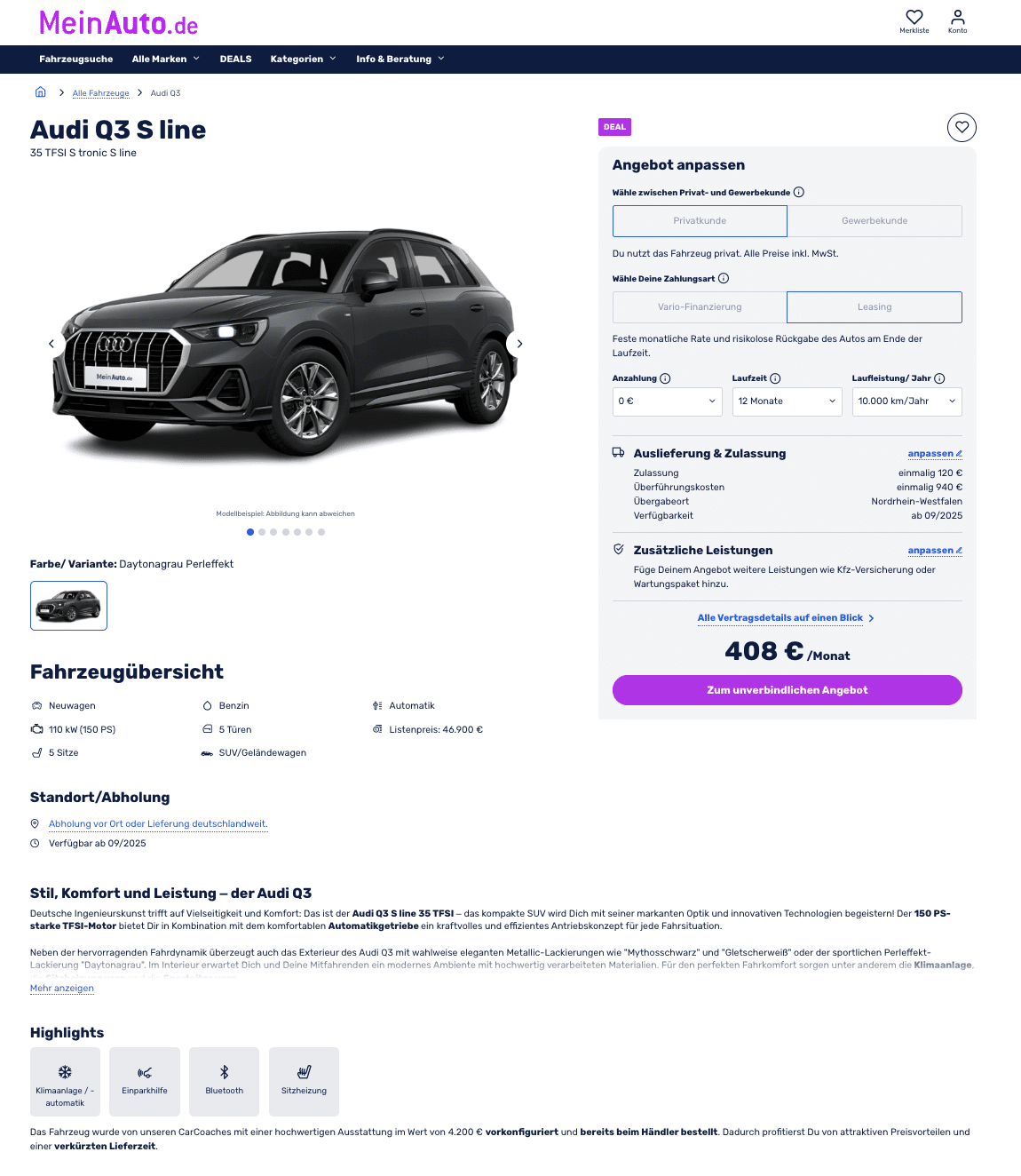This screenshot has height=1176, width=1021.
Task: Go to home via breadcrumb house icon
Action: 40,92
